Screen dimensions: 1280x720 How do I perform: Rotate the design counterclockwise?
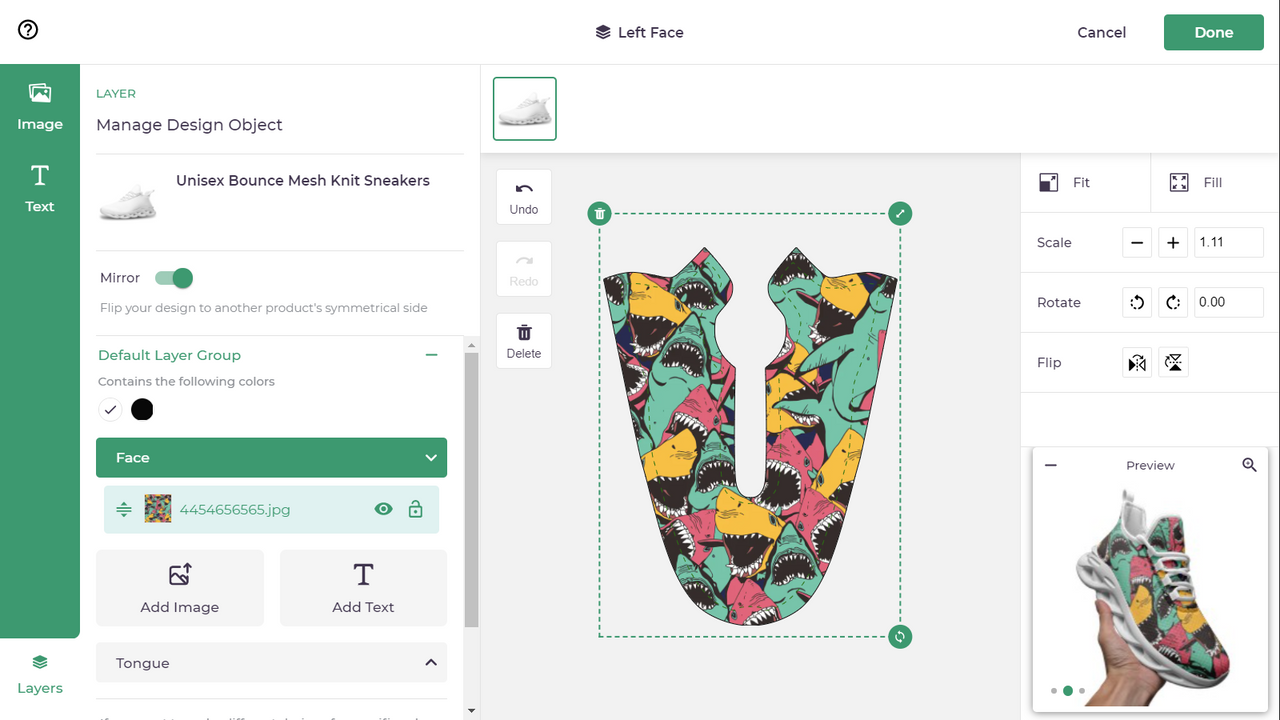(1136, 302)
